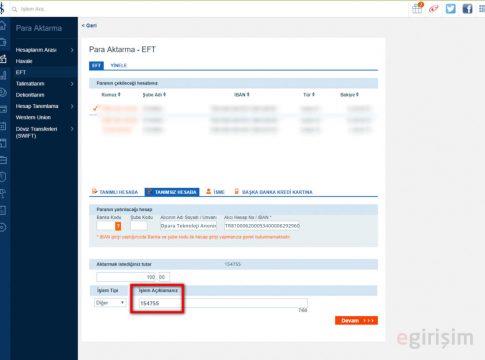
Task: Click the wallet icon in the left sidebar
Action: coord(3,42)
